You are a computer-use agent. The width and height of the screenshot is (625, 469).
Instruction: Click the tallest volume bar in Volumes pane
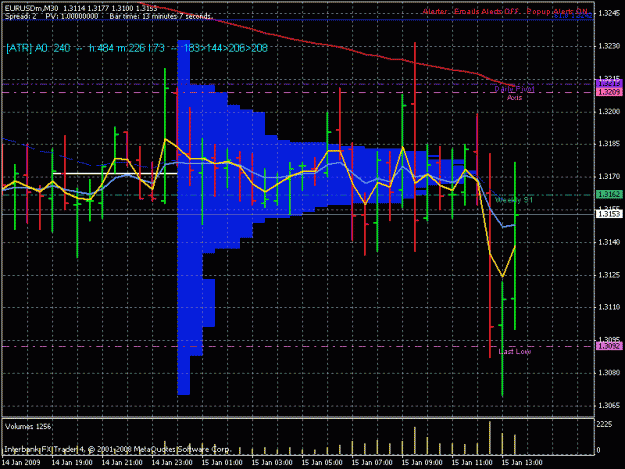490,438
